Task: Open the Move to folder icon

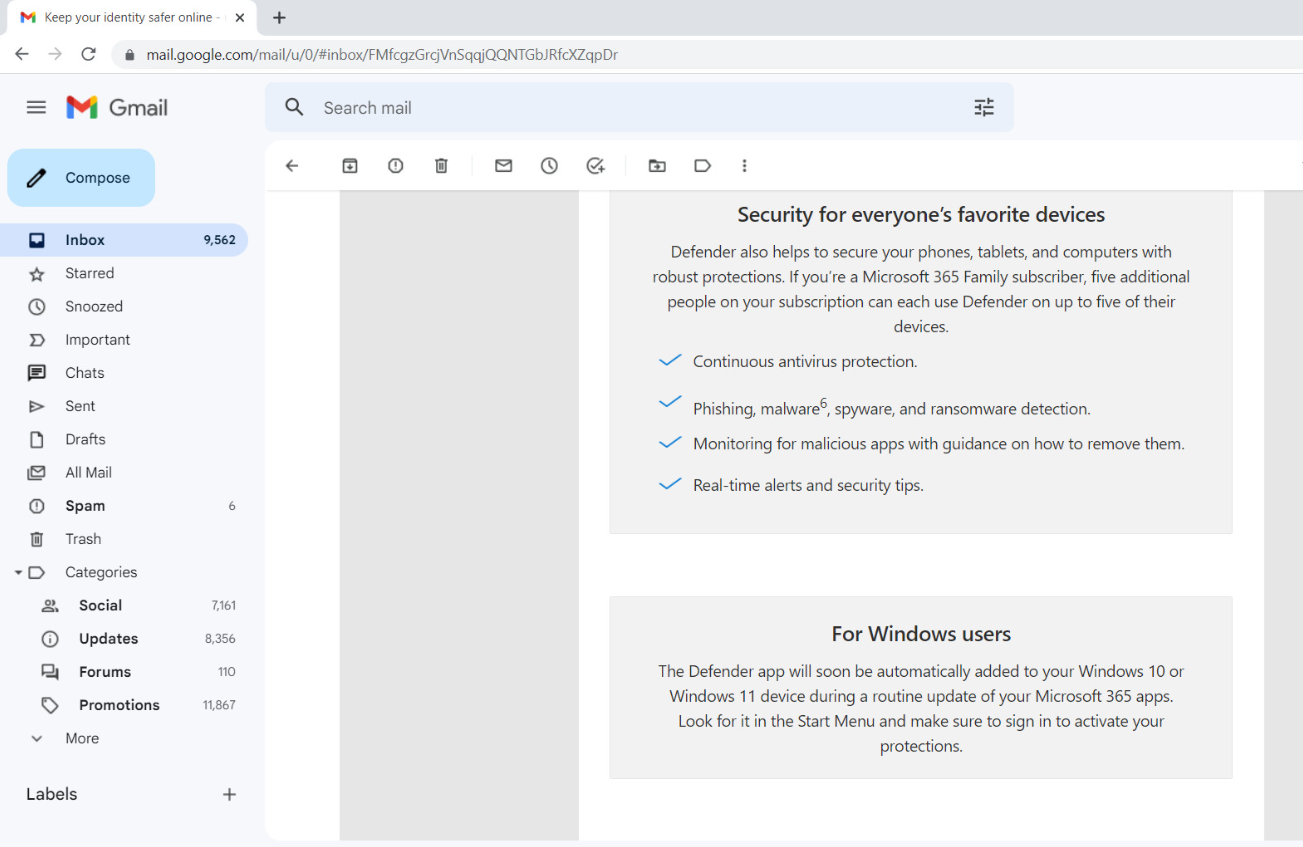Action: (x=657, y=166)
